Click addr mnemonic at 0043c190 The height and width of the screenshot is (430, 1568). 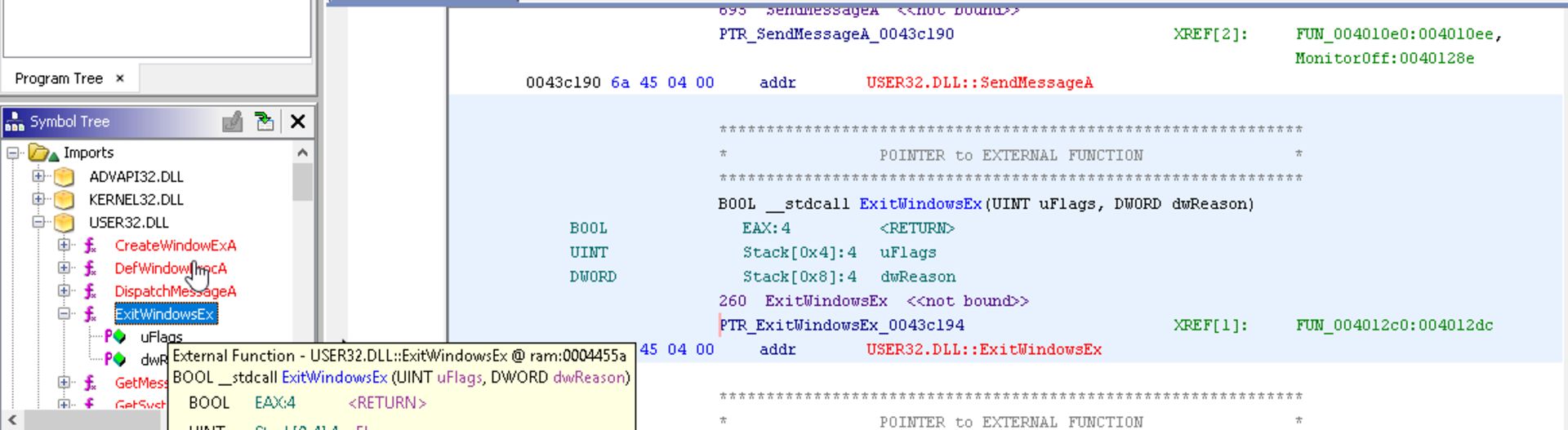pos(777,82)
